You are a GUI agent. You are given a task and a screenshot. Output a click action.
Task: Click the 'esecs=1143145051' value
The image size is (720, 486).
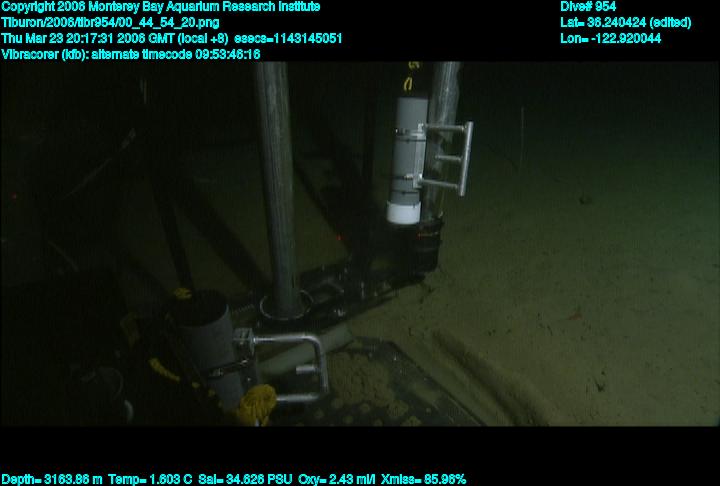coord(288,38)
